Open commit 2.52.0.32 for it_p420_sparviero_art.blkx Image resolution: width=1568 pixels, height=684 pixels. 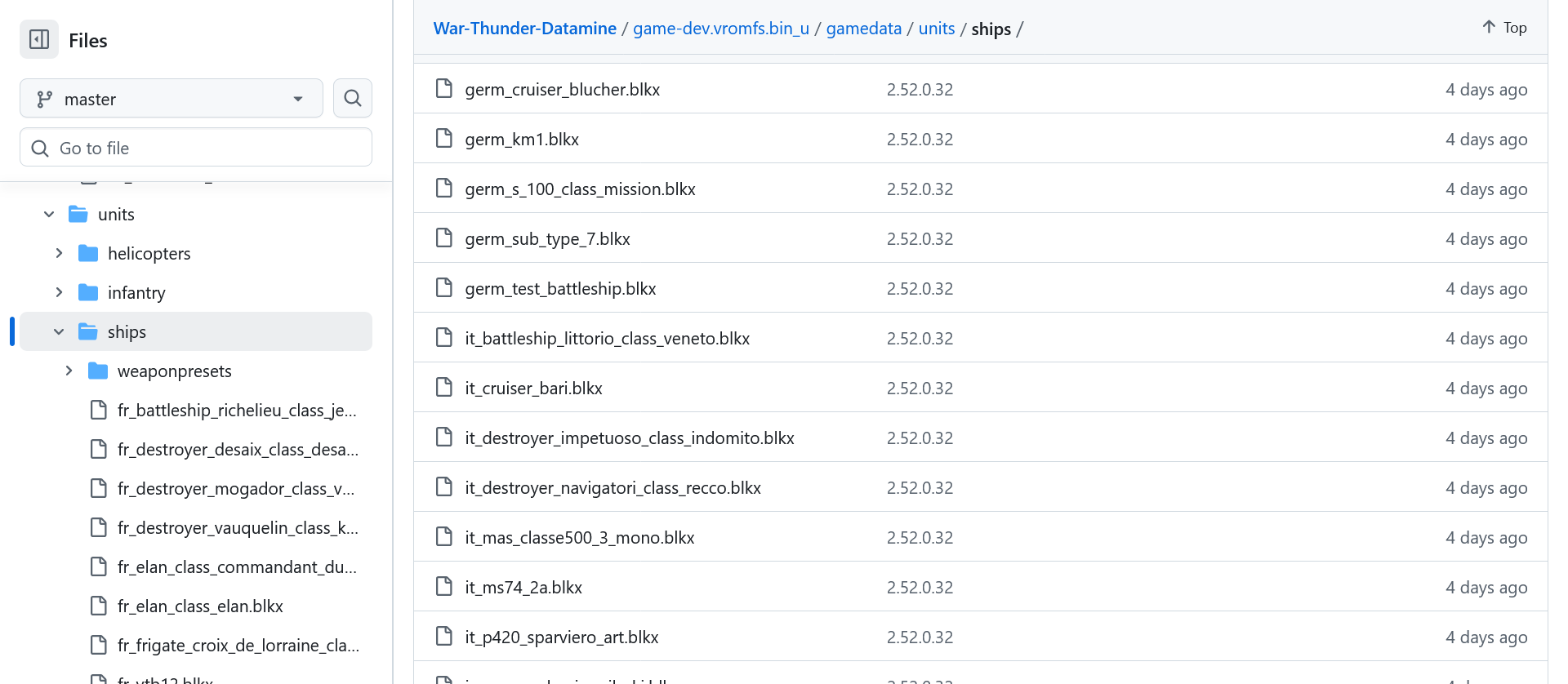[920, 637]
